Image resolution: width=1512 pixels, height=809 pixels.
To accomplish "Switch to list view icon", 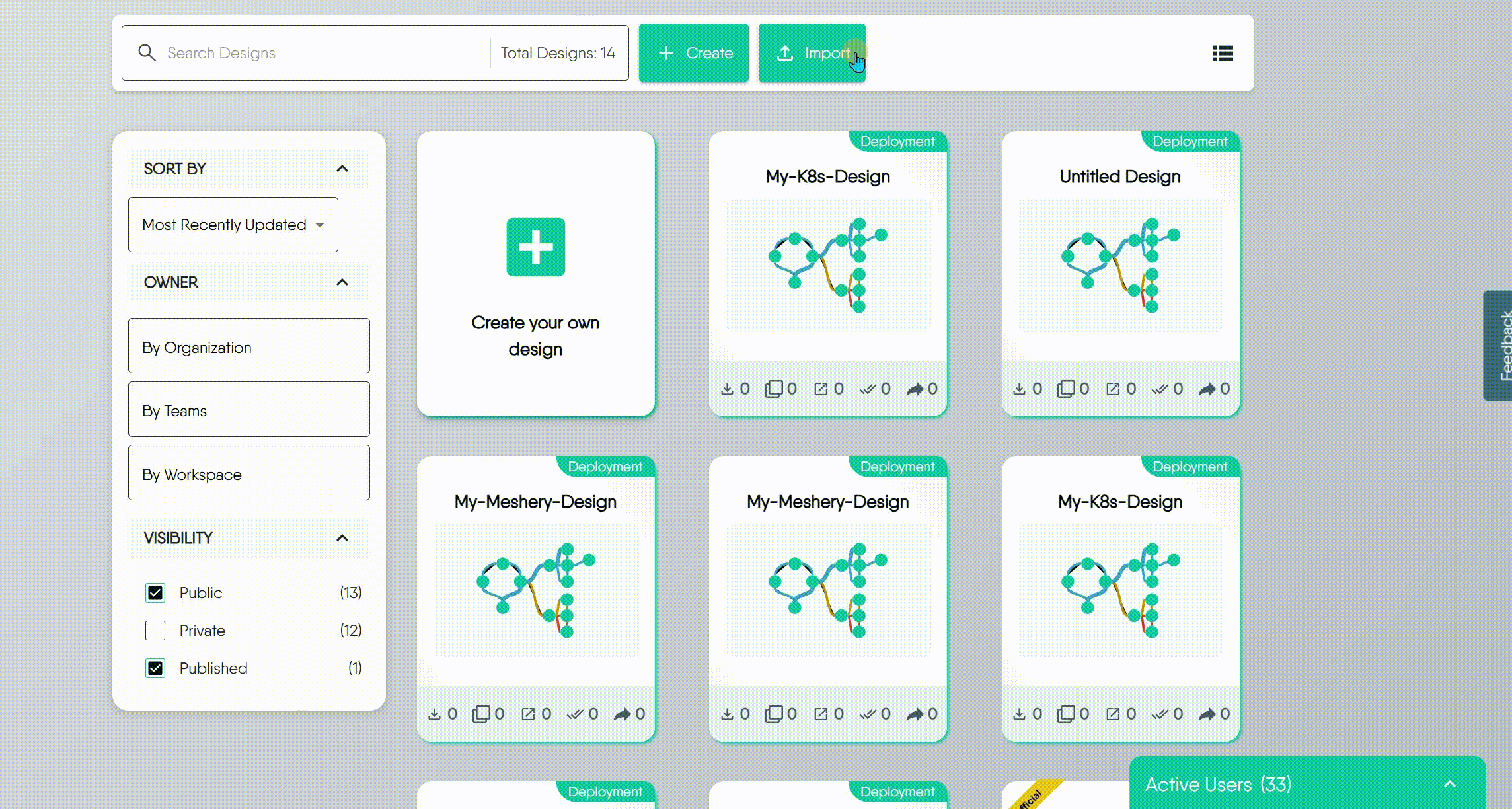I will (1223, 54).
